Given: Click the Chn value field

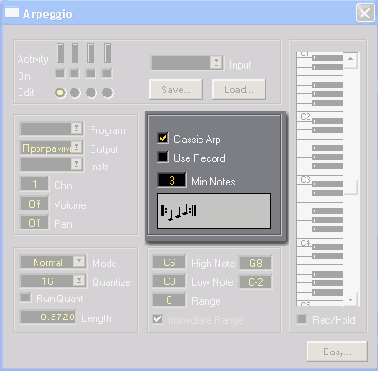Looking at the screenshot, I should [x=34, y=184].
